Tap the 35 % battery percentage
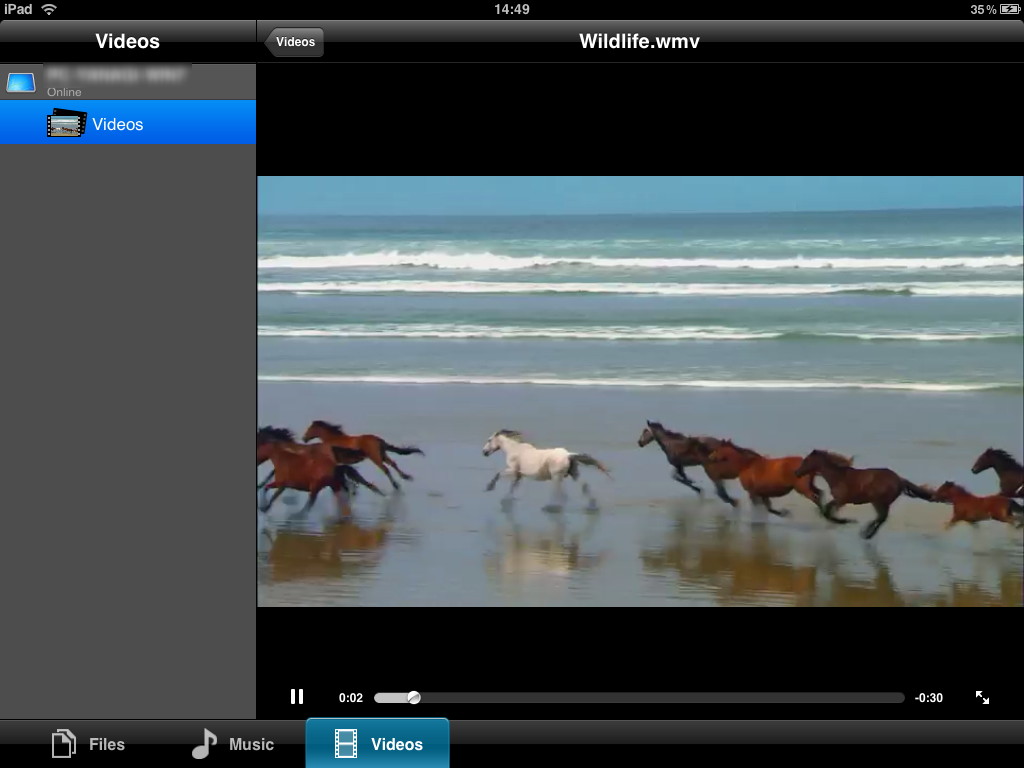 click(x=983, y=9)
